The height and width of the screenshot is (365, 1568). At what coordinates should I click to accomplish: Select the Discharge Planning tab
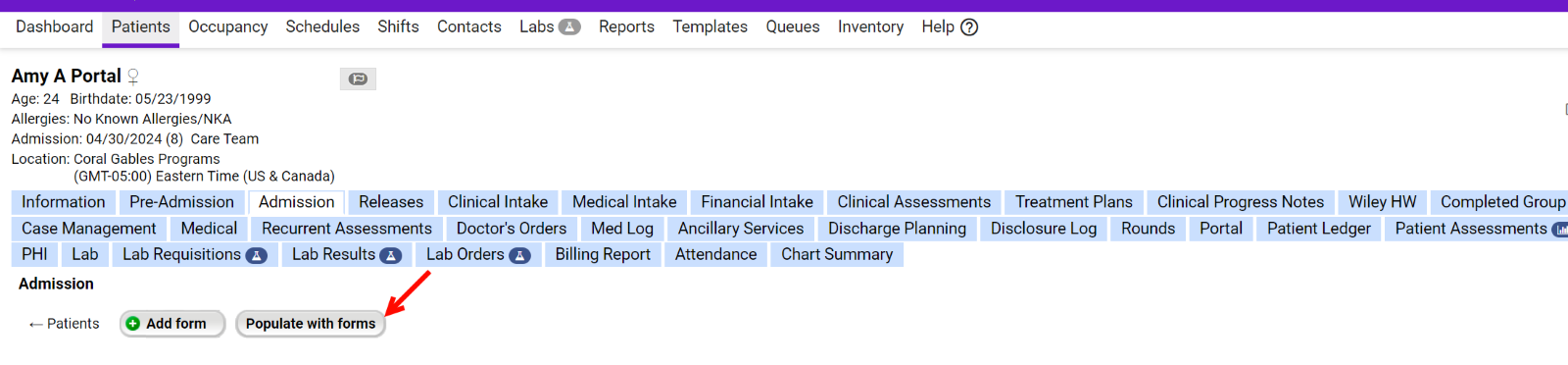(x=897, y=229)
